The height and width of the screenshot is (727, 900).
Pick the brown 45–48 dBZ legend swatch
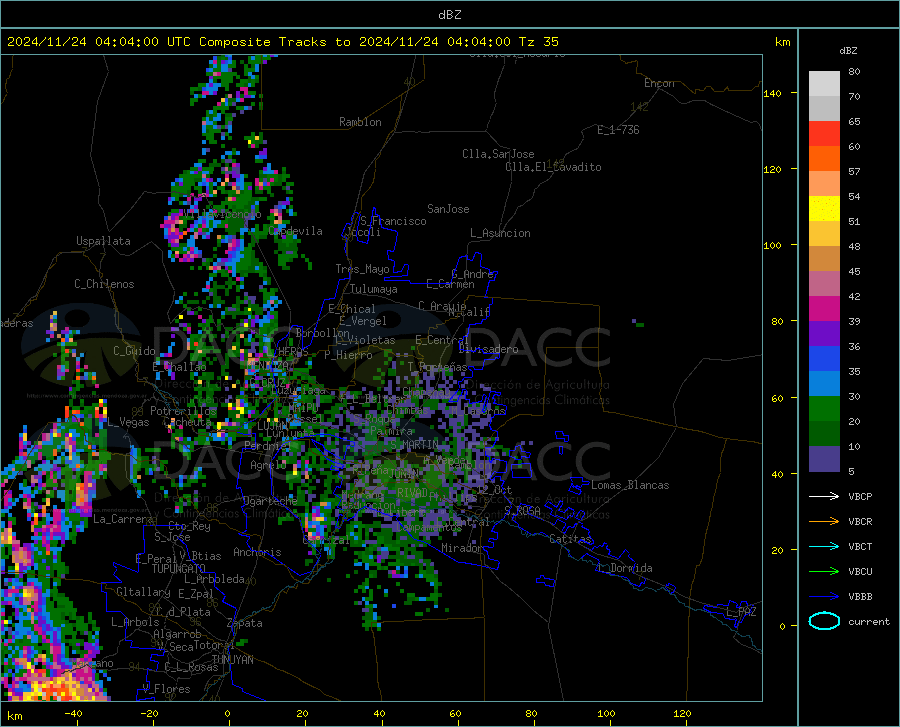824,259
